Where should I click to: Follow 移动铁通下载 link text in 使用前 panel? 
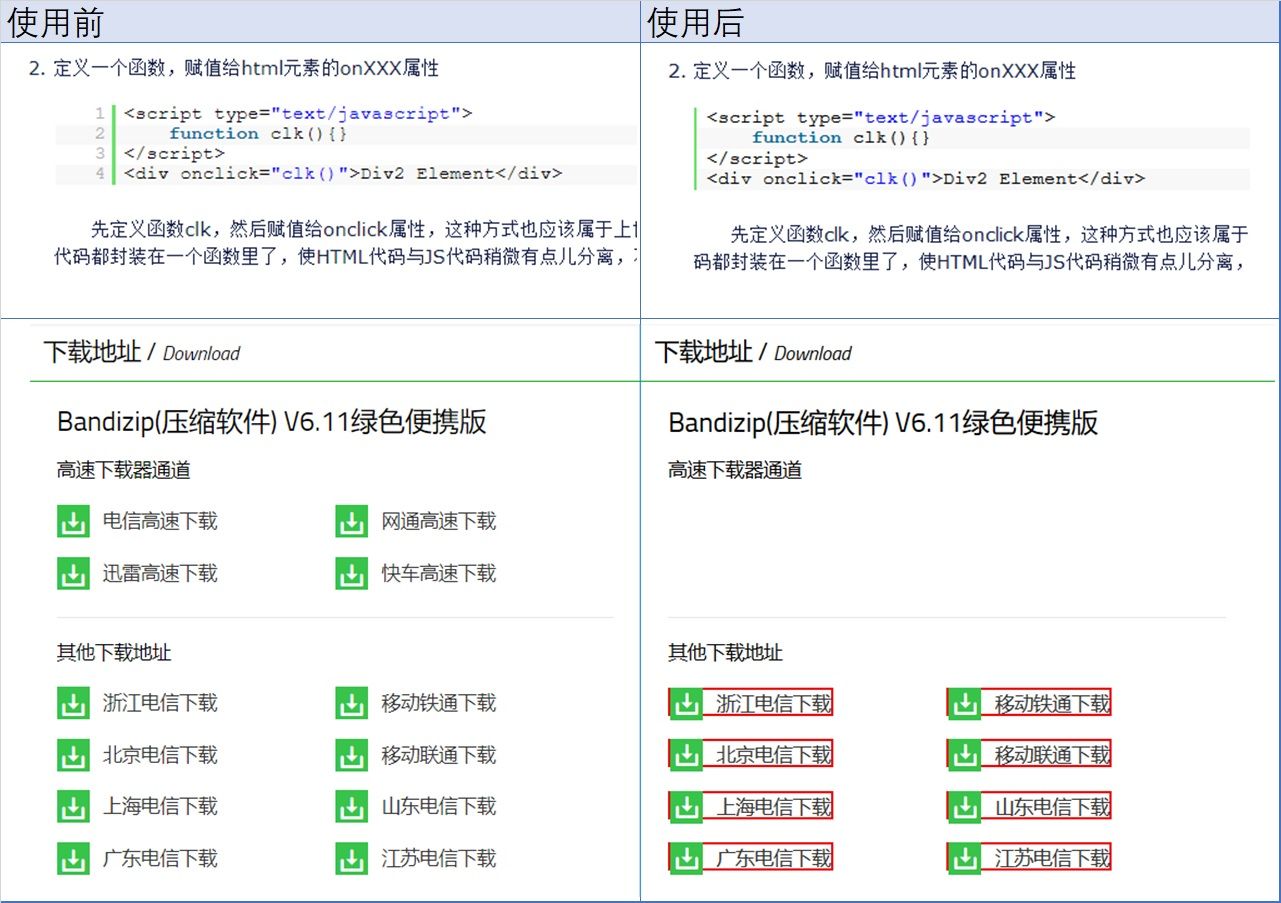(439, 703)
